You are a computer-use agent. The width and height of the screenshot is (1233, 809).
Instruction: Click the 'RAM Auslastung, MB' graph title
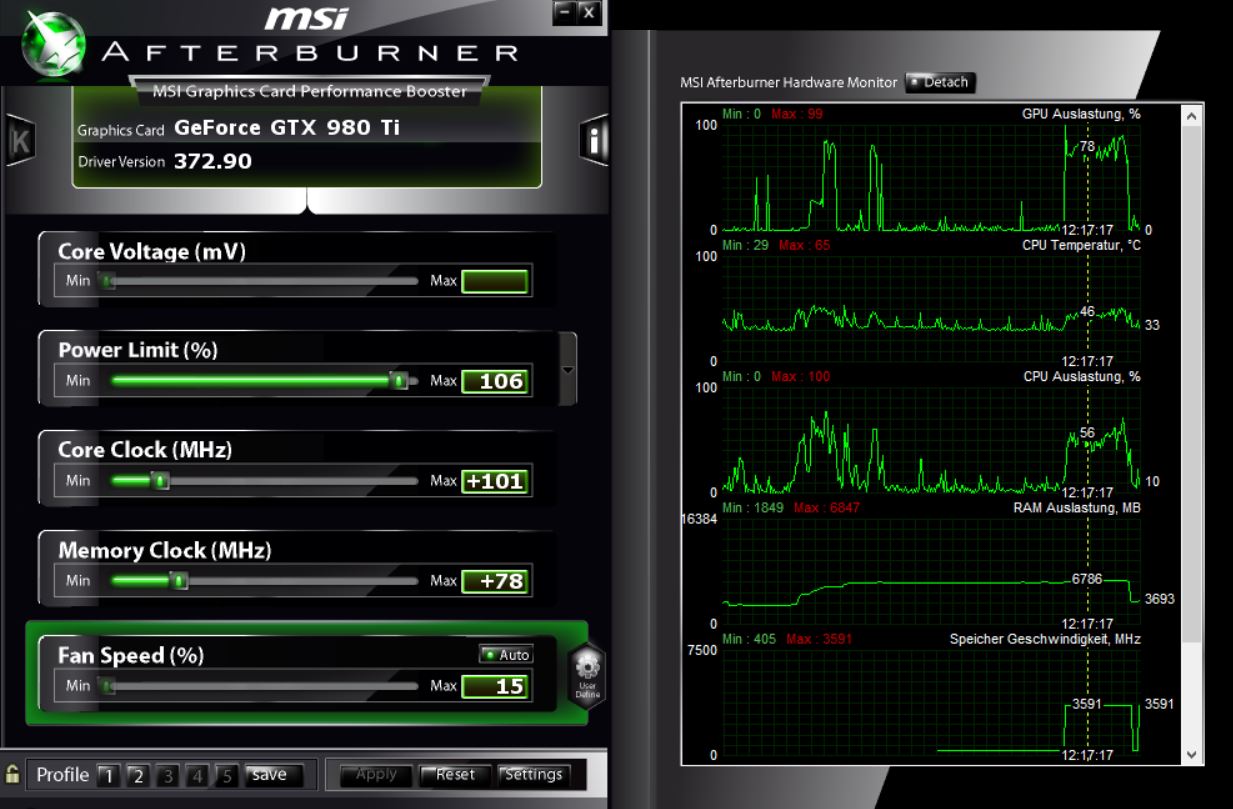click(x=1077, y=508)
